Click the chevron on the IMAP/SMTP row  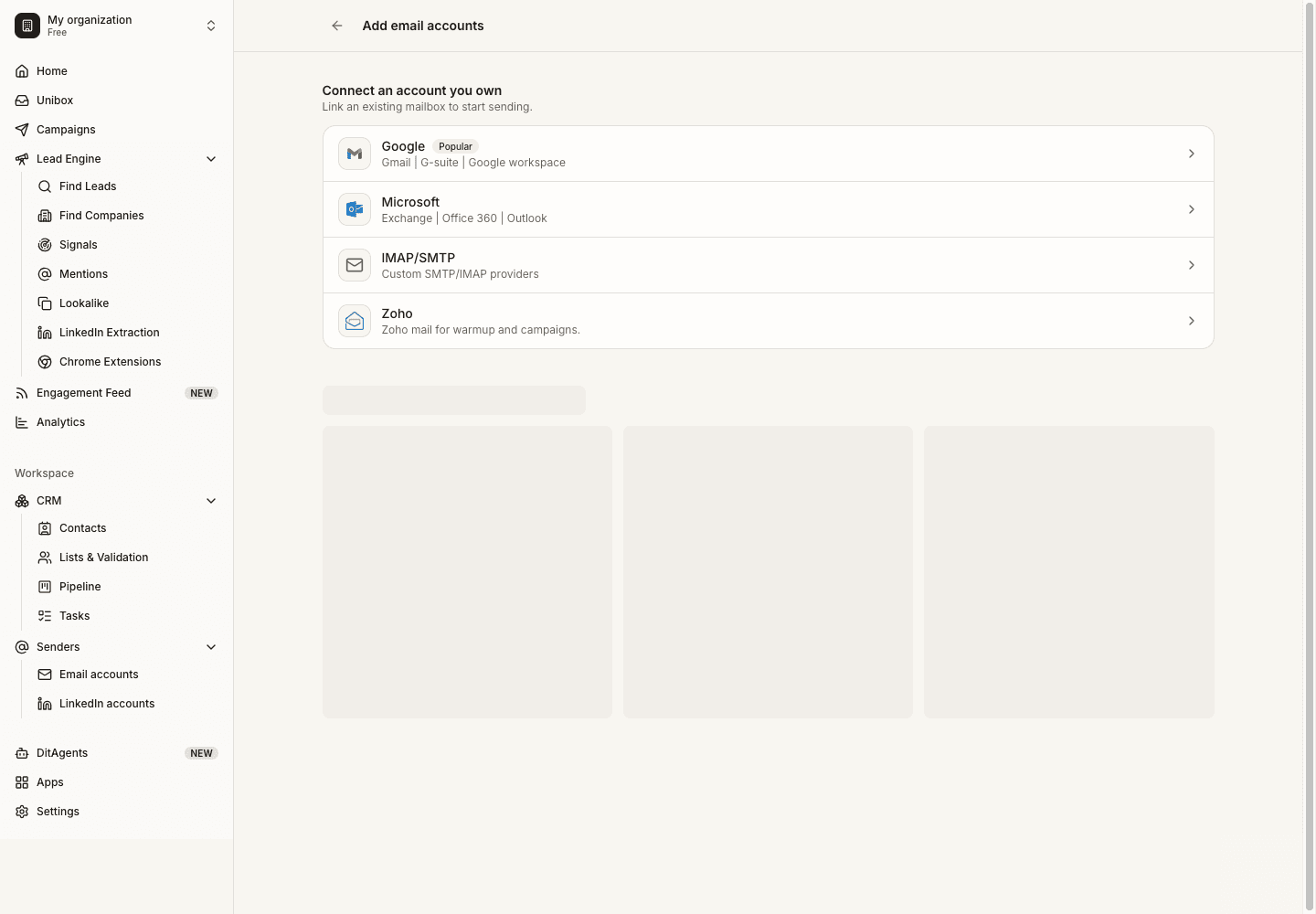1192,265
